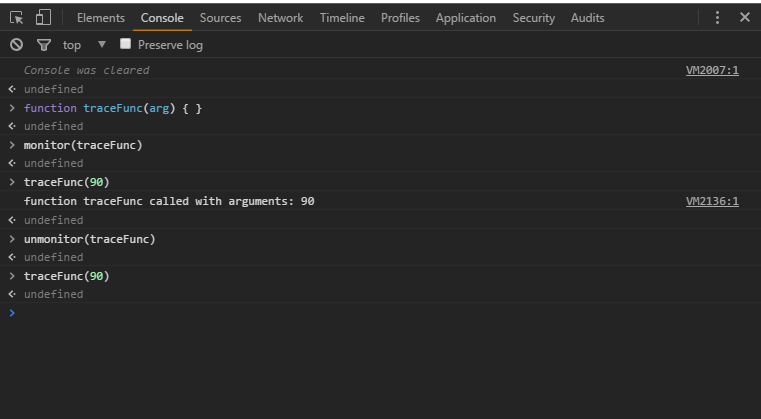The width and height of the screenshot is (761, 419).
Task: Toggle the device toolbar icon
Action: pyautogui.click(x=43, y=17)
